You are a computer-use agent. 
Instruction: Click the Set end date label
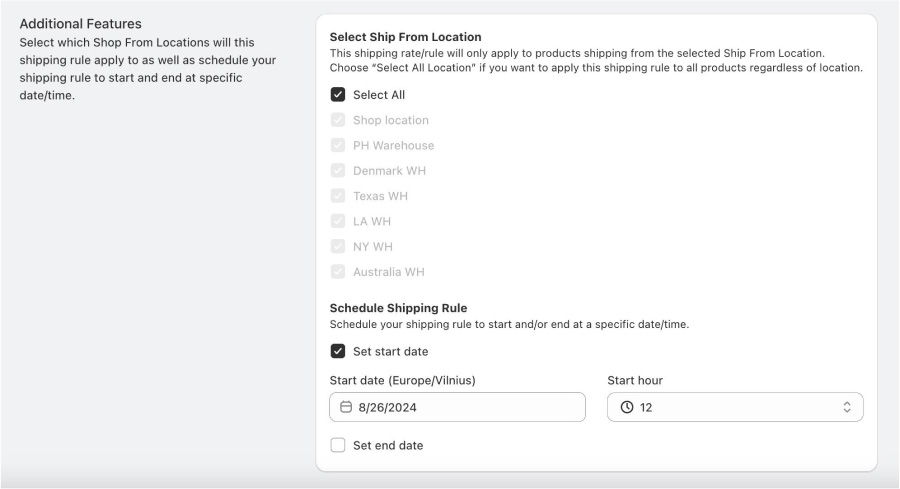tap(388, 445)
